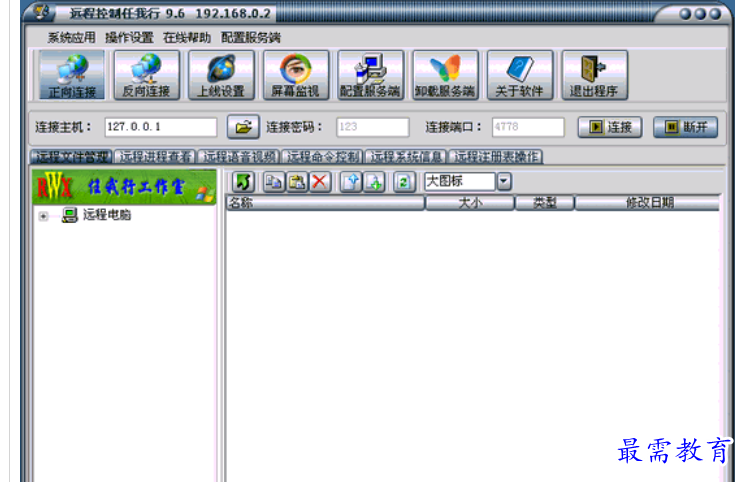This screenshot has width=739, height=482.
Task: Click the paste files icon
Action: pos(297,182)
